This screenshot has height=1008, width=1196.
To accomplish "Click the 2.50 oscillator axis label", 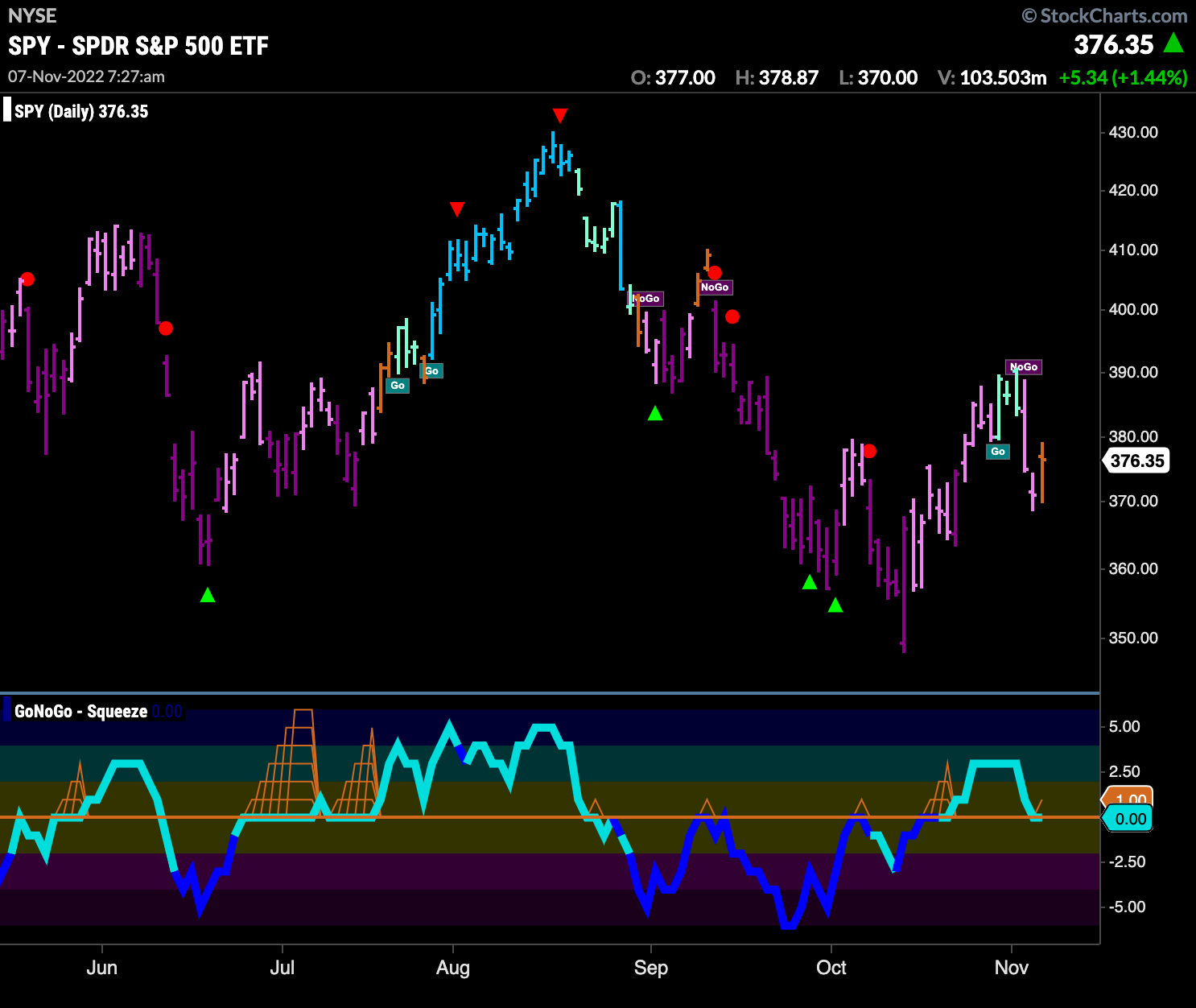I will pos(1124,771).
